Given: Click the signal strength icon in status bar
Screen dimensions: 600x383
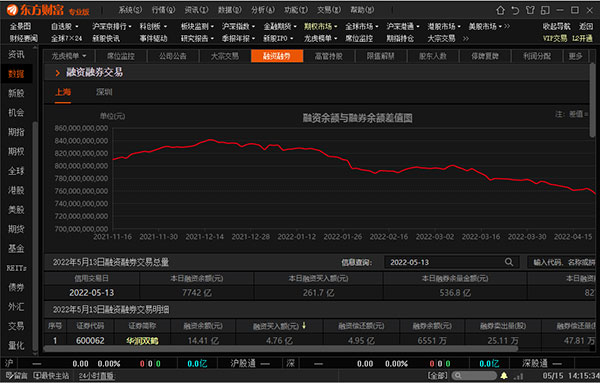Looking at the screenshot, I should pyautogui.click(x=519, y=376).
